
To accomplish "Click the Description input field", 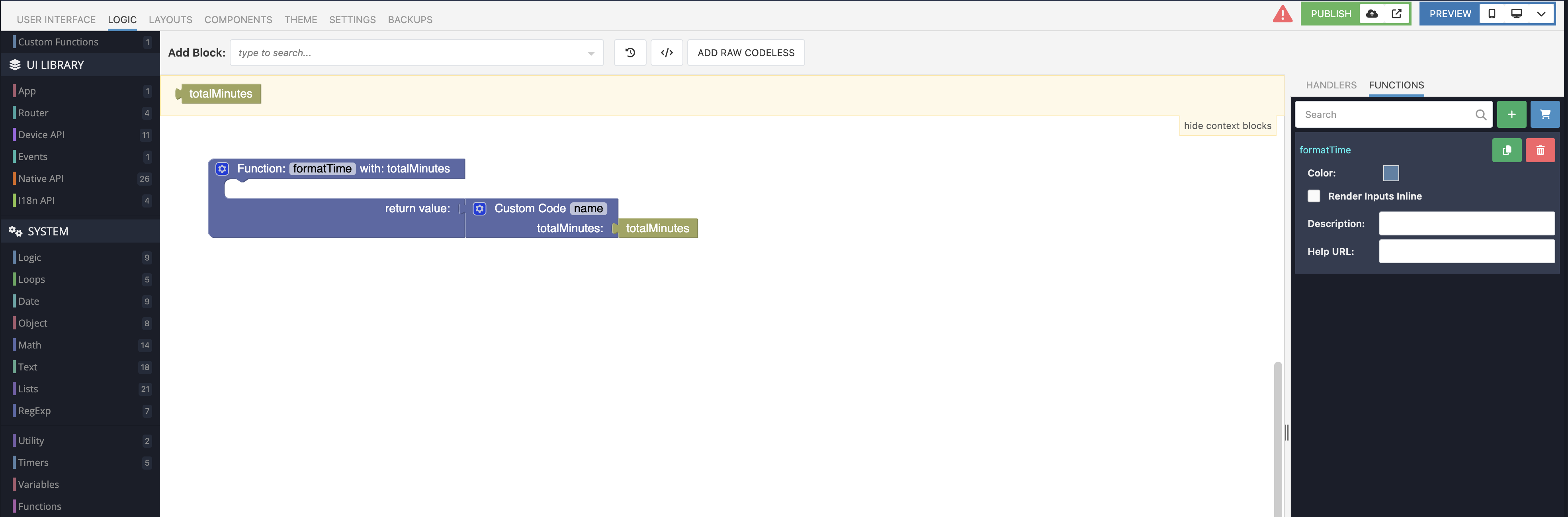I will point(1466,223).
